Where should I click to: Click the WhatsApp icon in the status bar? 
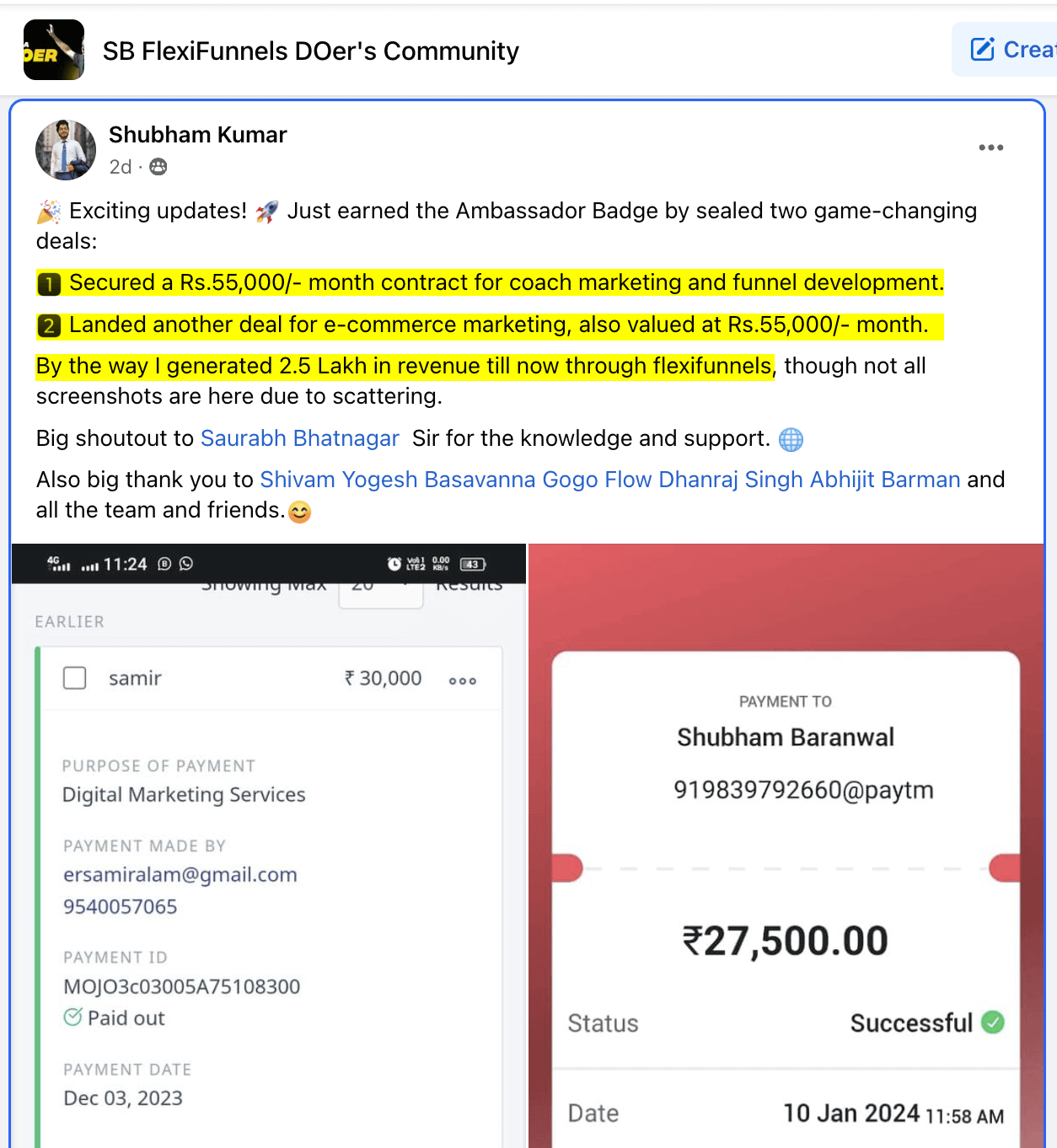pos(186,564)
